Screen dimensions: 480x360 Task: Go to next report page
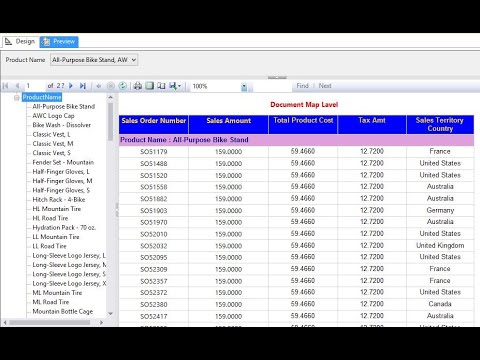[x=71, y=86]
